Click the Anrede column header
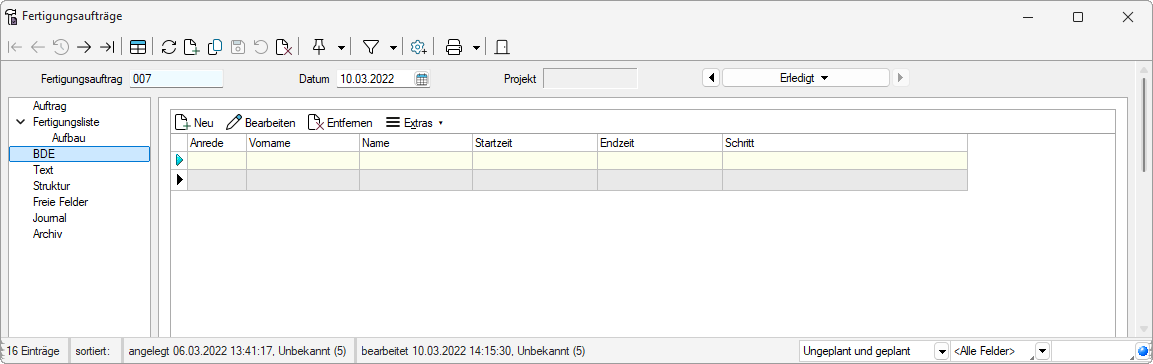The height and width of the screenshot is (364, 1153). tap(217, 143)
